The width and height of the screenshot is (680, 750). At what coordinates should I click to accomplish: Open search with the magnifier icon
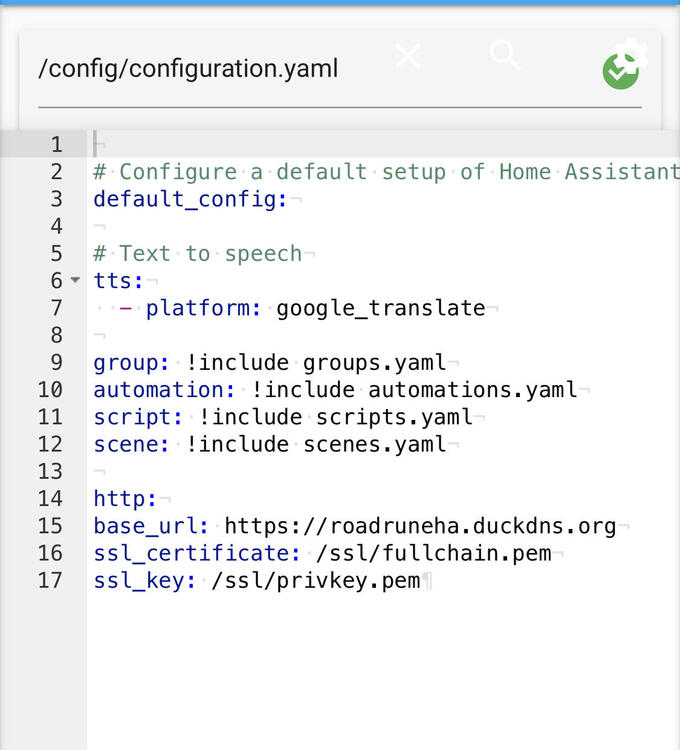pyautogui.click(x=505, y=55)
